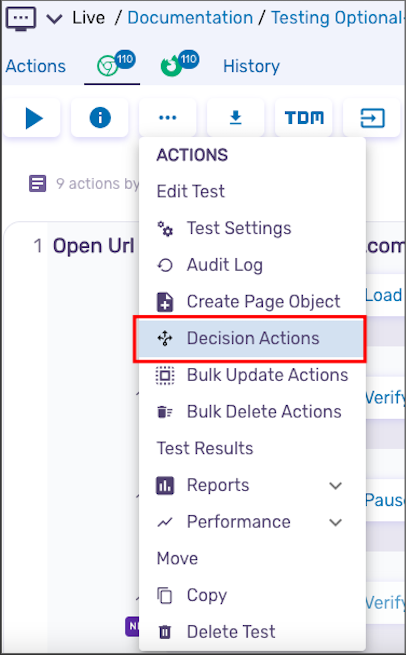Expand the Performance submenu chevron
Screen dimensions: 406x655
click(335, 522)
